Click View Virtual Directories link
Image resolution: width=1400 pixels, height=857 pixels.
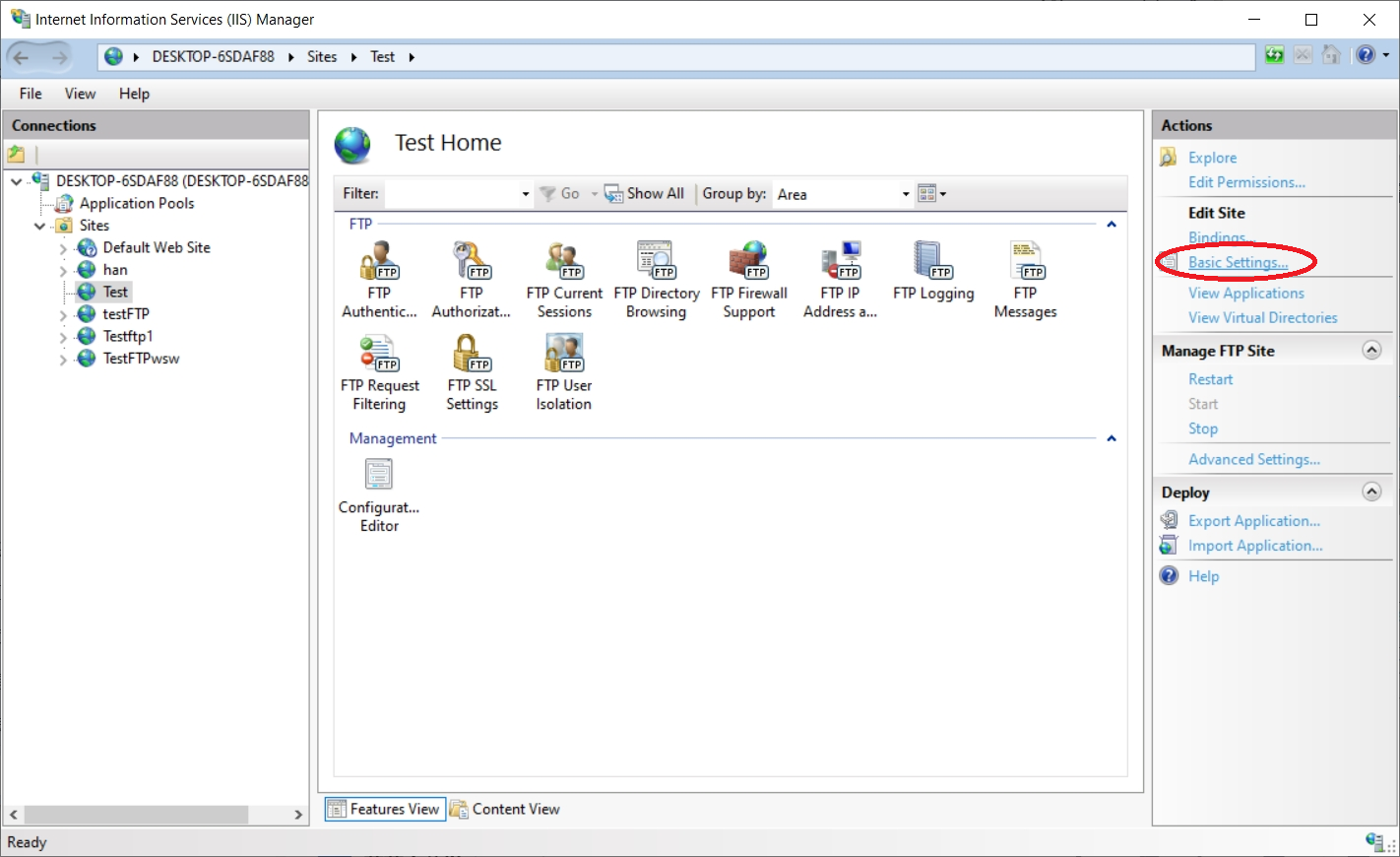pyautogui.click(x=1262, y=317)
